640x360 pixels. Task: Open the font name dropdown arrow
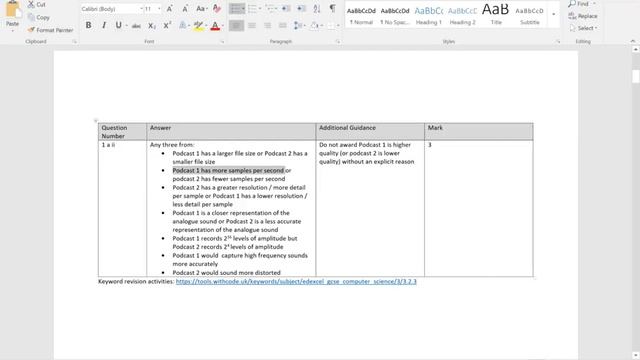(x=141, y=9)
